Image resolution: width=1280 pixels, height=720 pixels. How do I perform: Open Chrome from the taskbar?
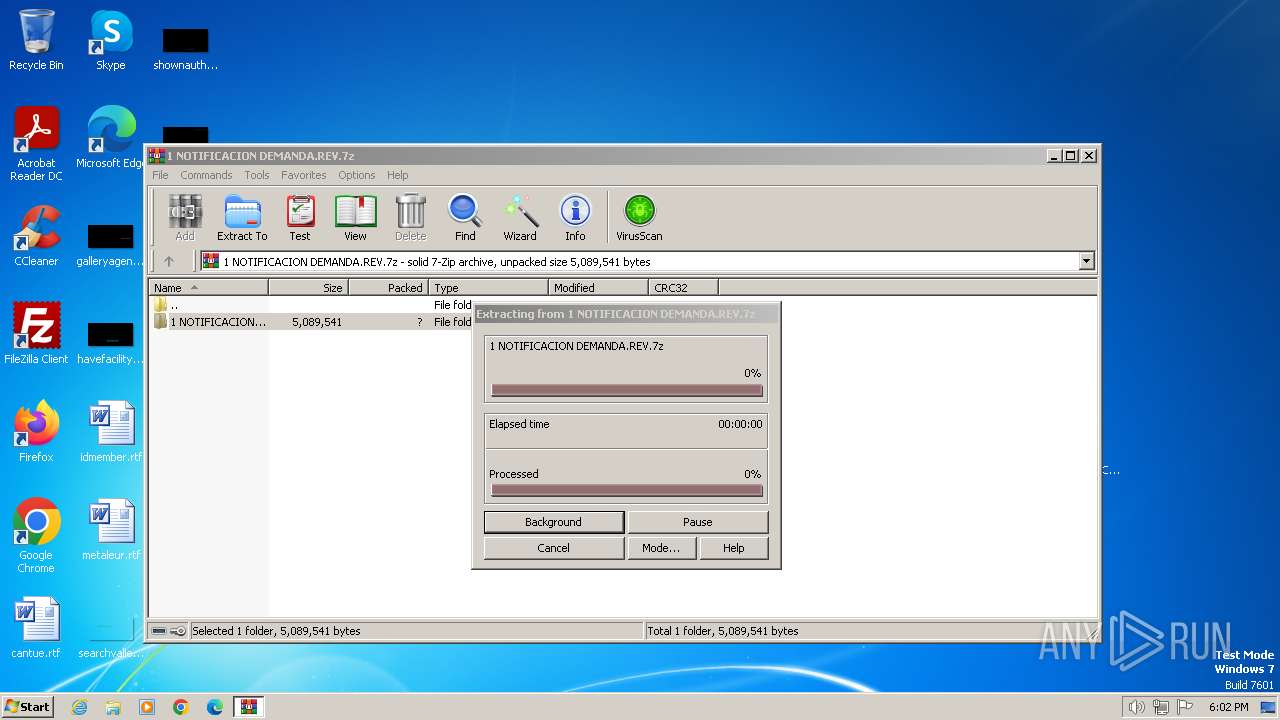coord(181,707)
